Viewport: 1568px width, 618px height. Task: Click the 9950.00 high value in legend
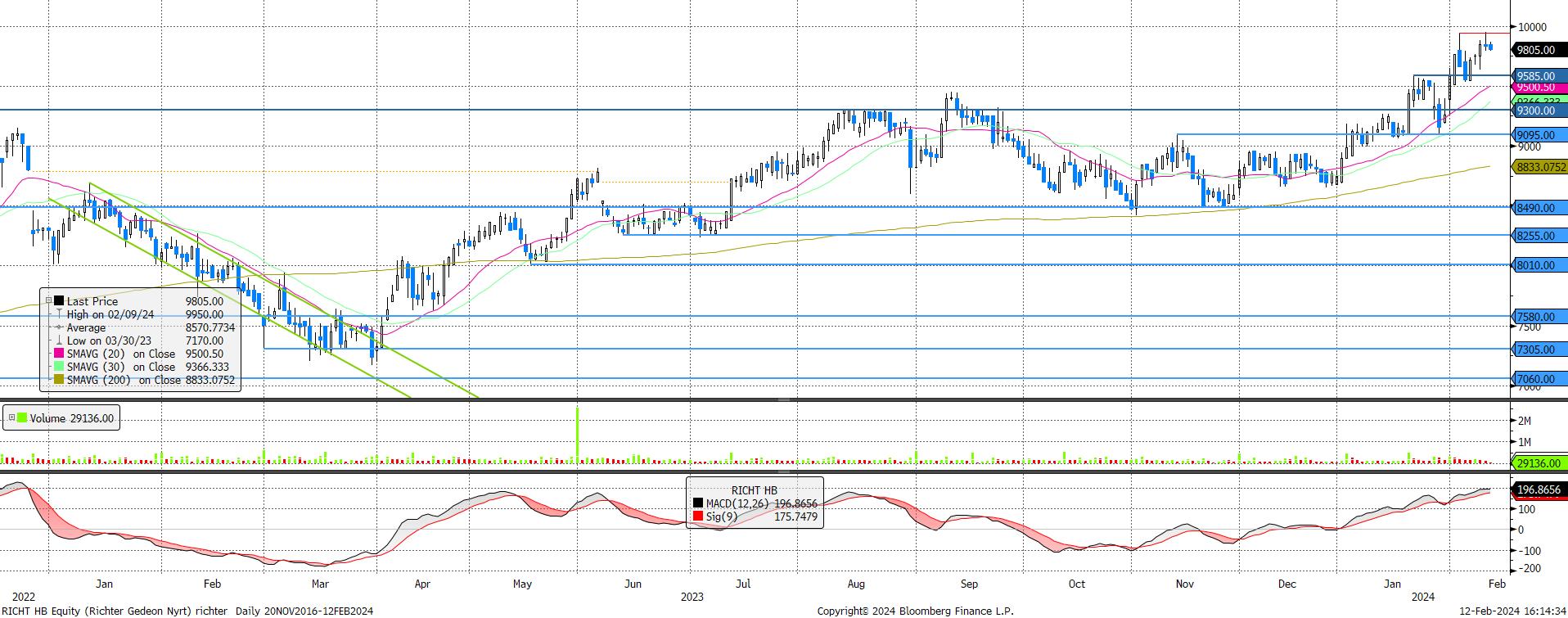tap(205, 314)
